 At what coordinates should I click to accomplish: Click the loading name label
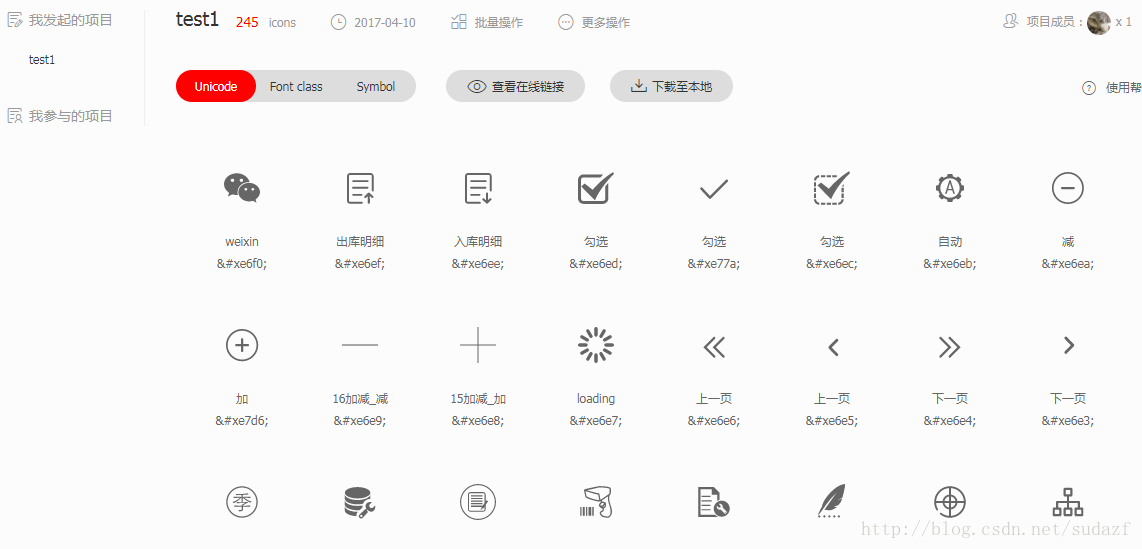click(596, 398)
